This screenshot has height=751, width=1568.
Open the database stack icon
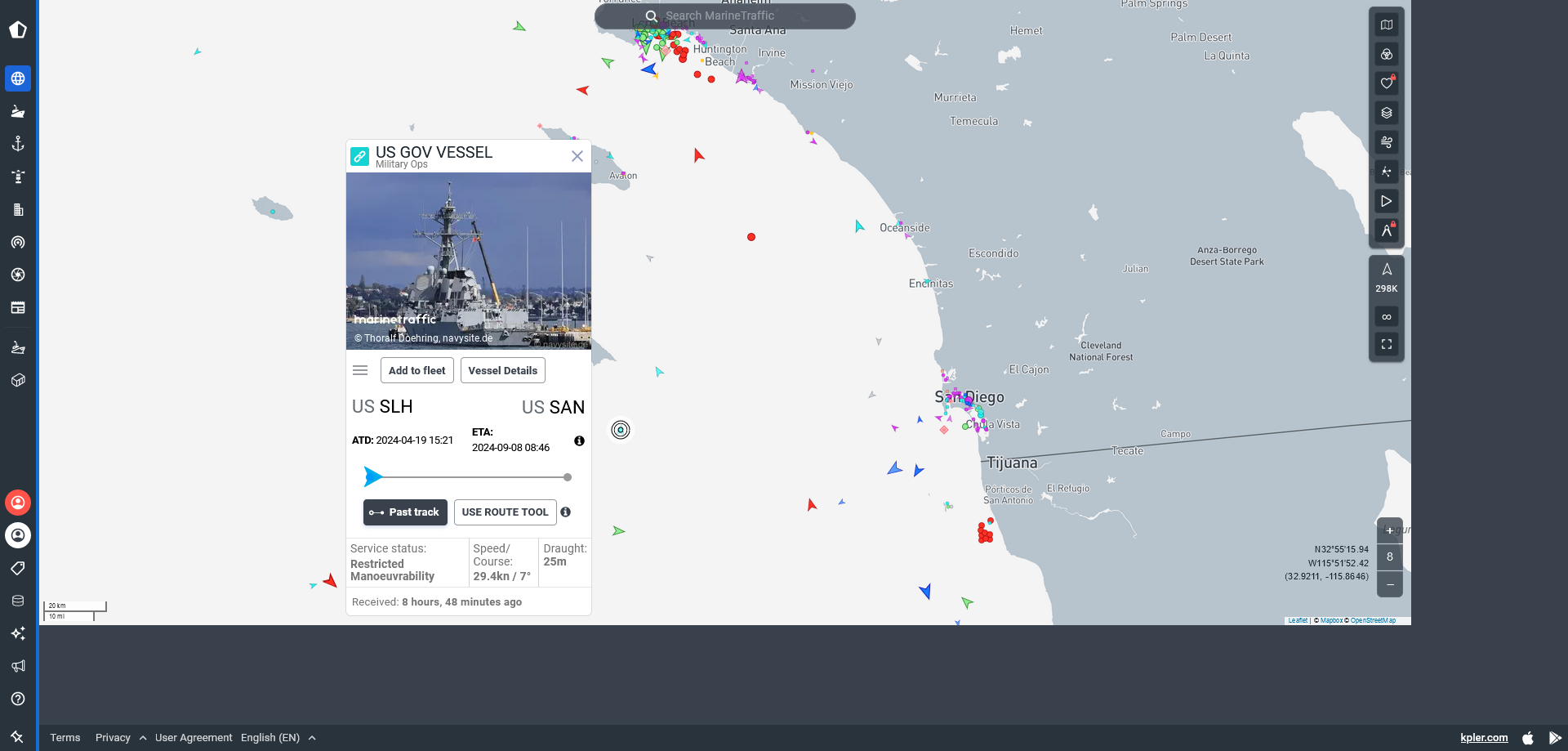(18, 601)
